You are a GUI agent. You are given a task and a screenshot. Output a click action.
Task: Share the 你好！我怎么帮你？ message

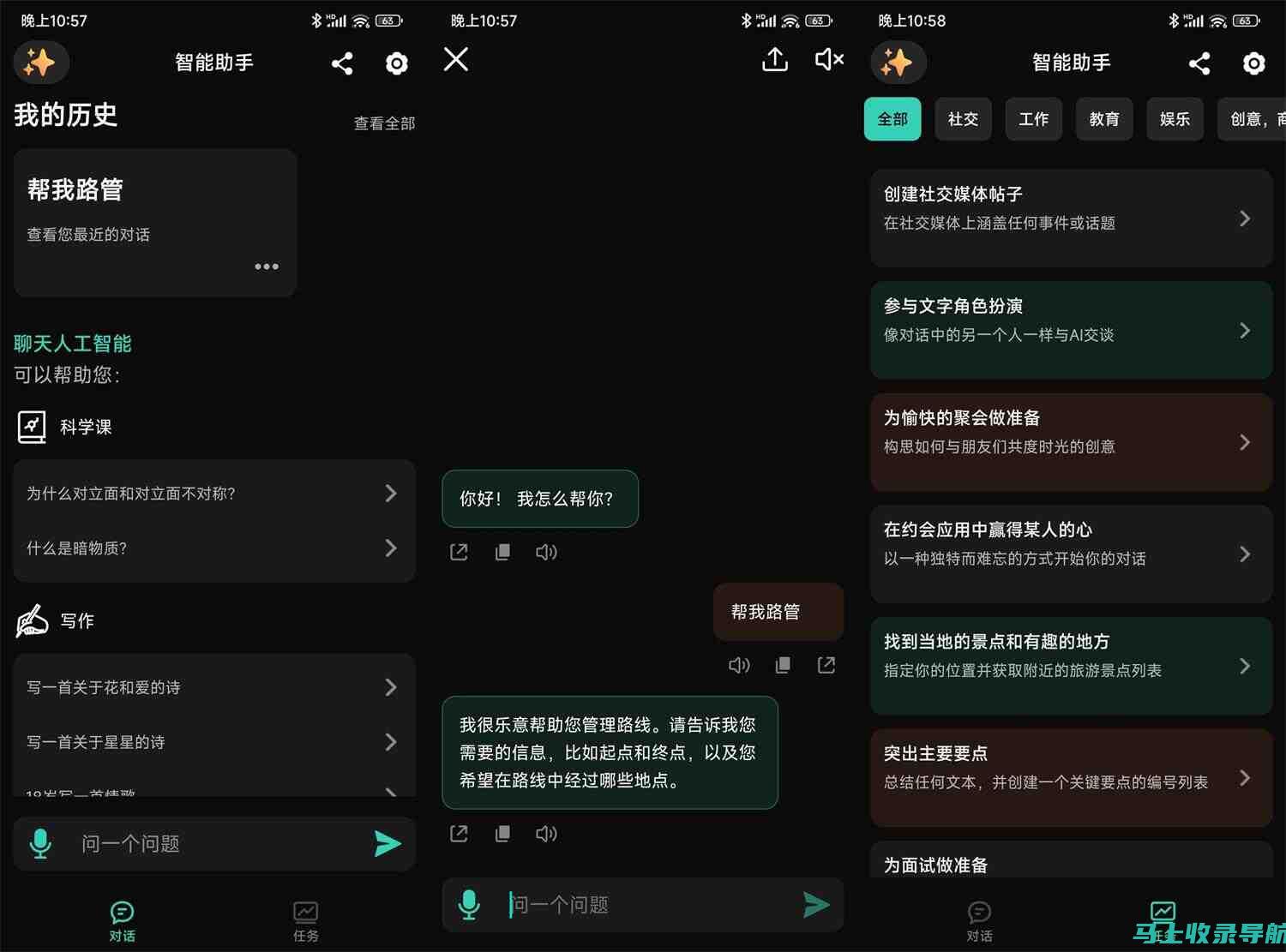459,552
